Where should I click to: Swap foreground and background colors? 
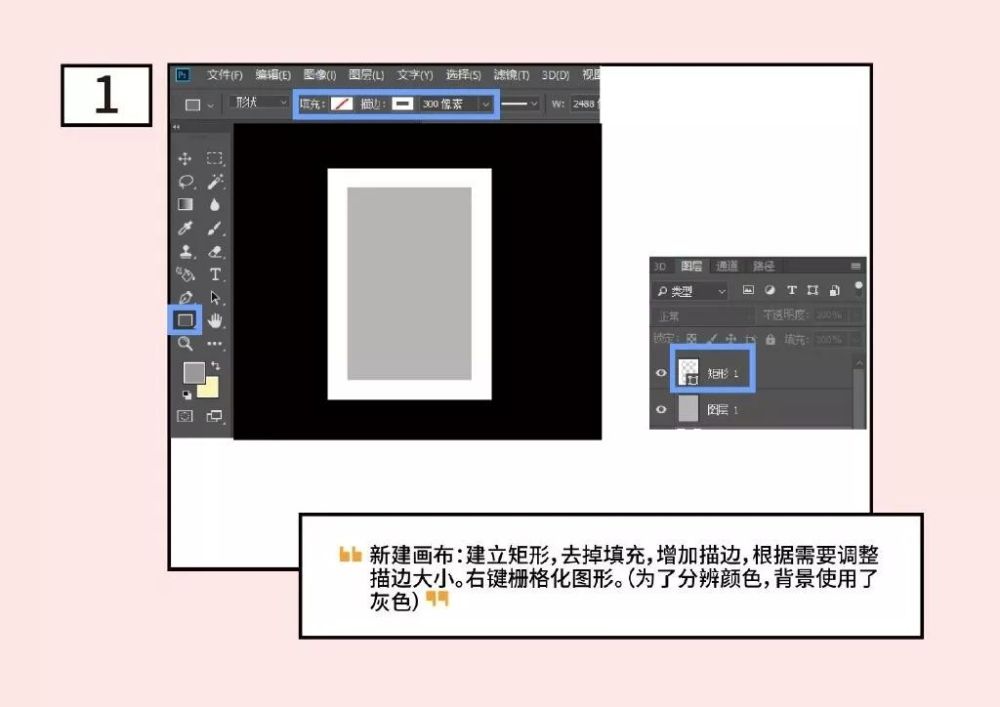[x=216, y=365]
